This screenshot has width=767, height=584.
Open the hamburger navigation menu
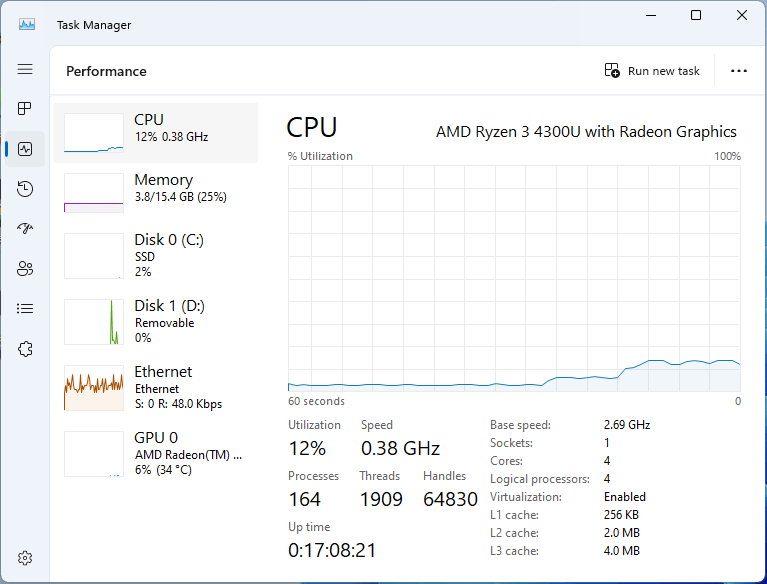25,69
